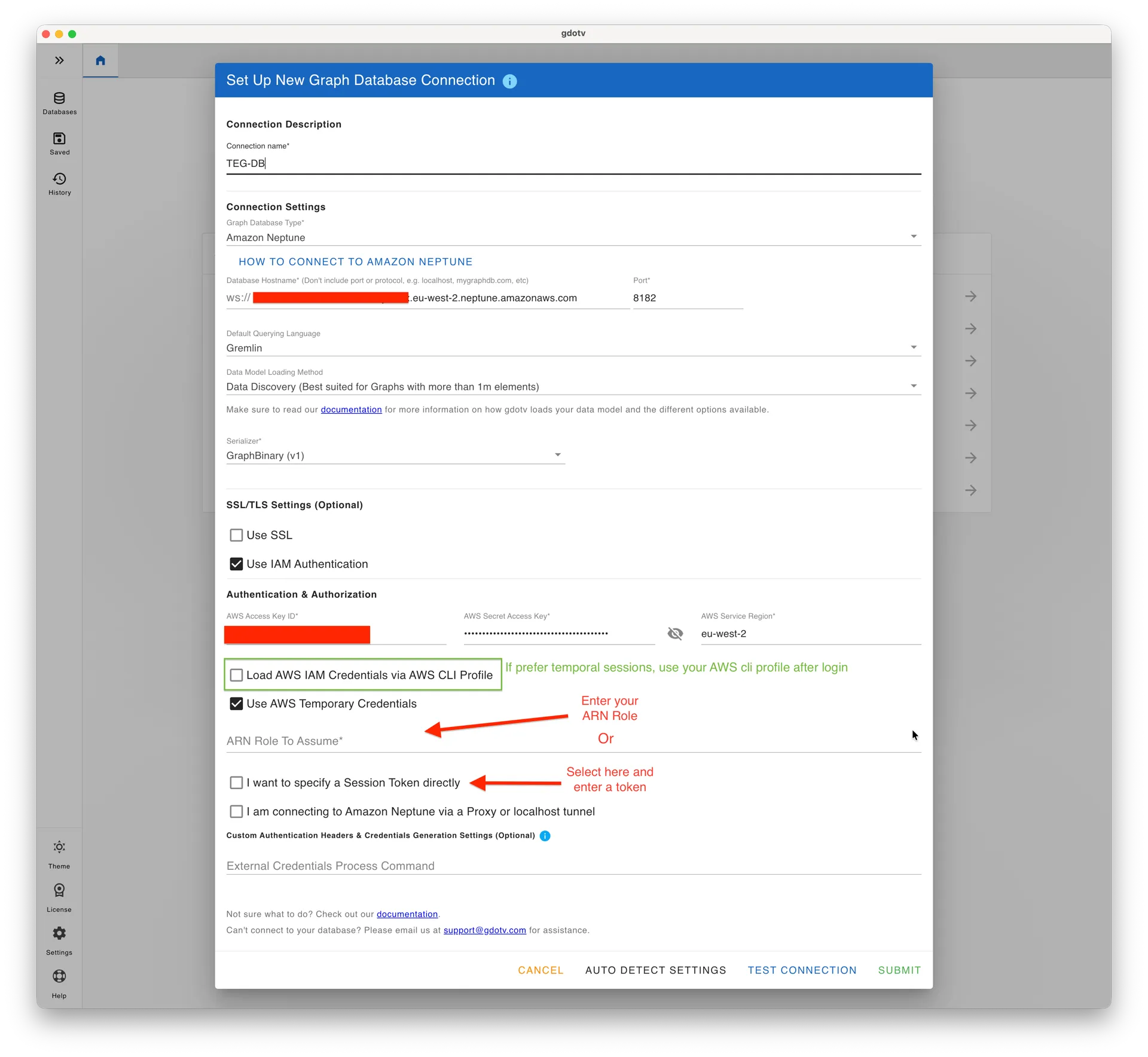The height and width of the screenshot is (1057, 1148).
Task: Check 'I want to specify a Session Token directly'
Action: click(236, 783)
